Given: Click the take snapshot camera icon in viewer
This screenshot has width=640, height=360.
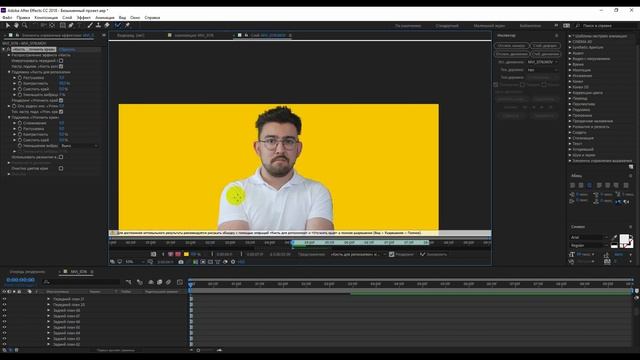Looking at the screenshot, I should coord(181,262).
